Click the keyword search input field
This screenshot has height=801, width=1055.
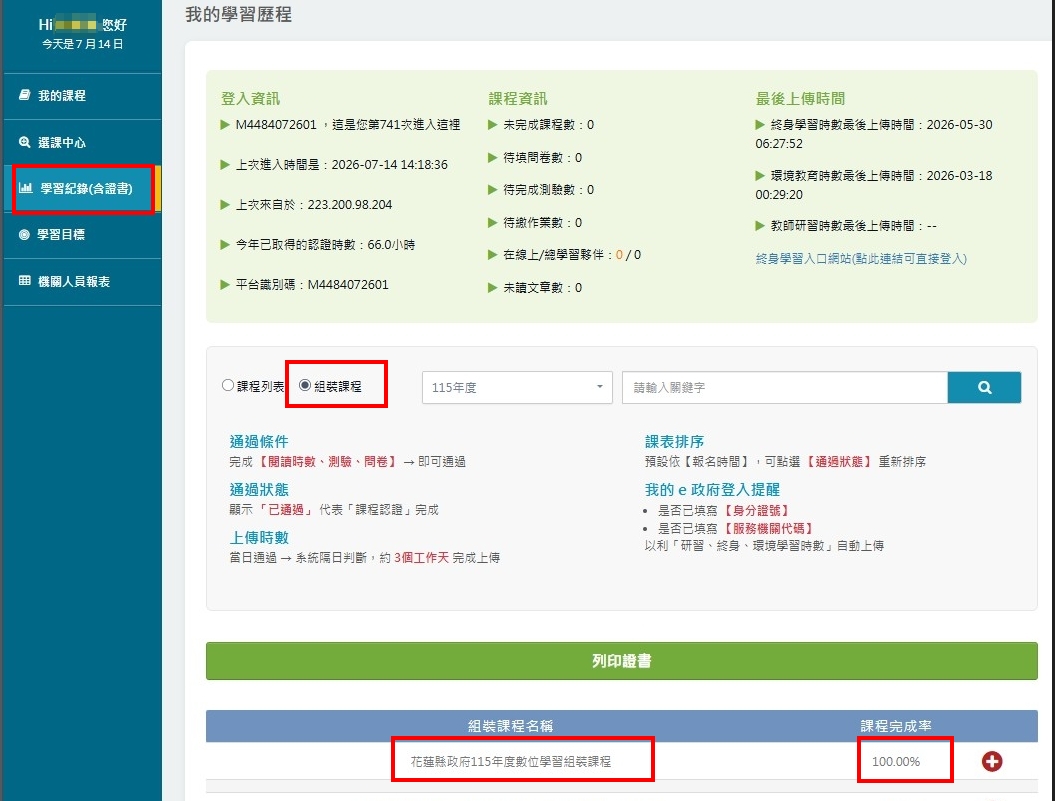tap(785, 388)
